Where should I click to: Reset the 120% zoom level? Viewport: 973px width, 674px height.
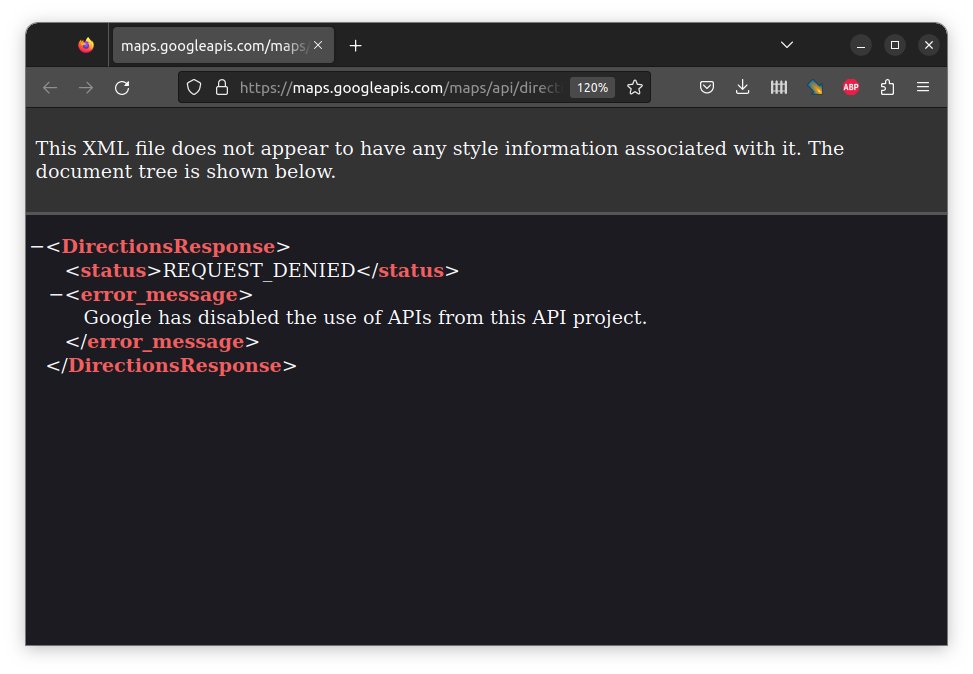pyautogui.click(x=592, y=88)
